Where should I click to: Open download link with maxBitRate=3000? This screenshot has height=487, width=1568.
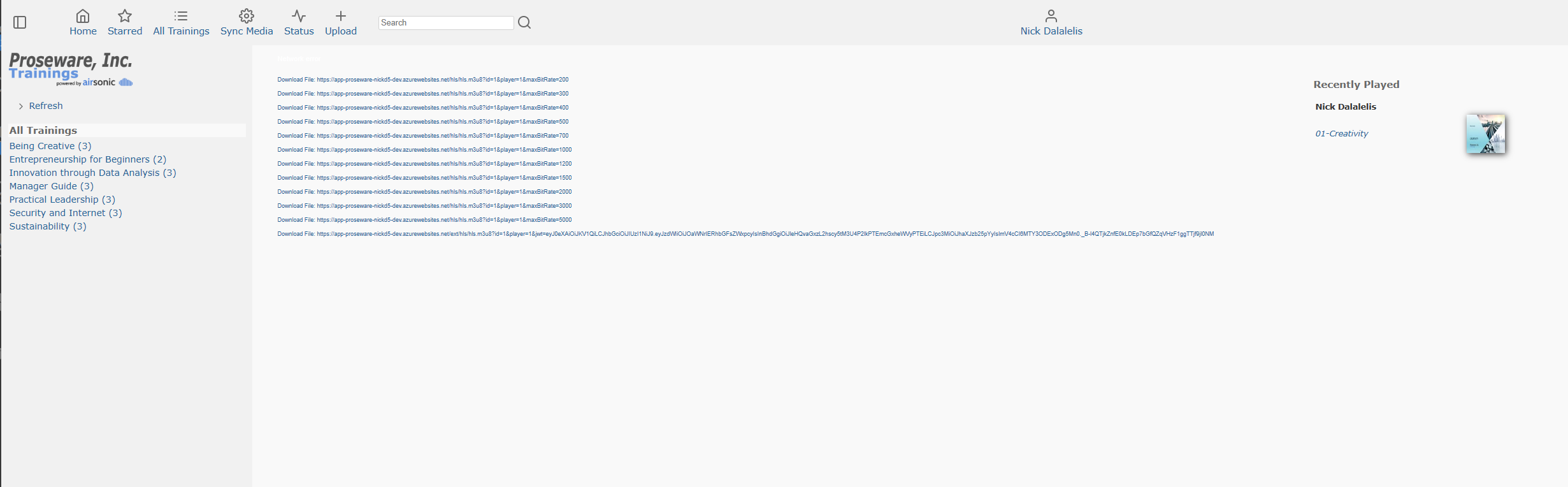coord(424,206)
